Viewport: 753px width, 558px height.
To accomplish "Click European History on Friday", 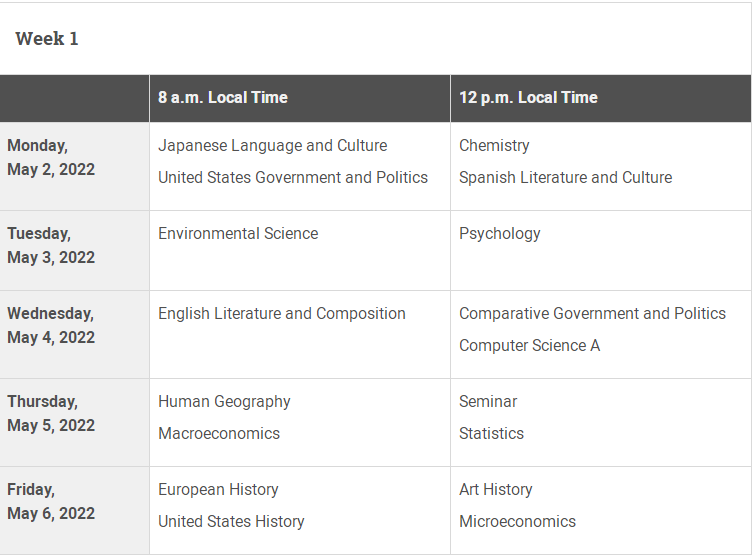I will (x=218, y=490).
